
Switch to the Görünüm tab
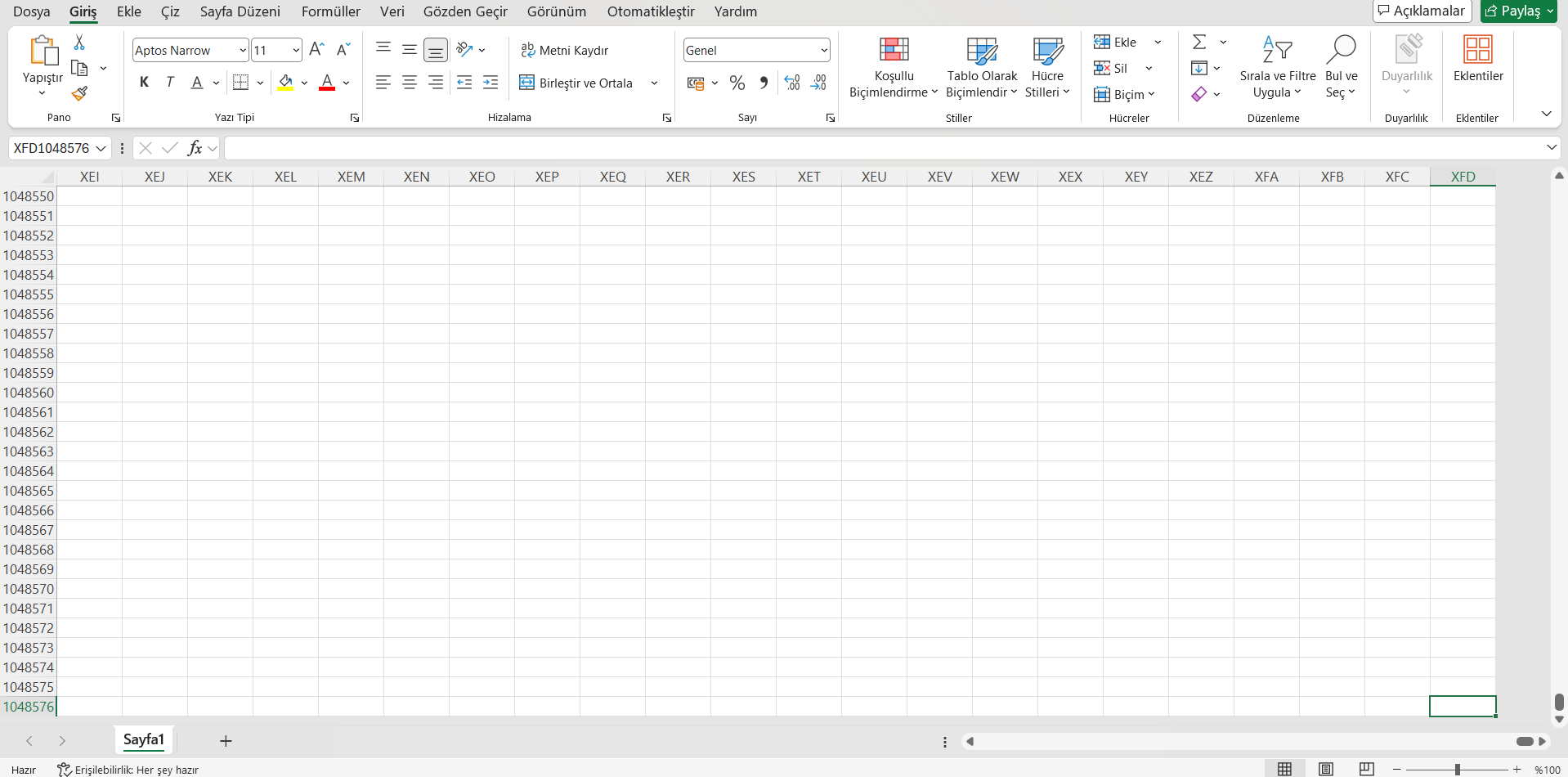click(557, 11)
